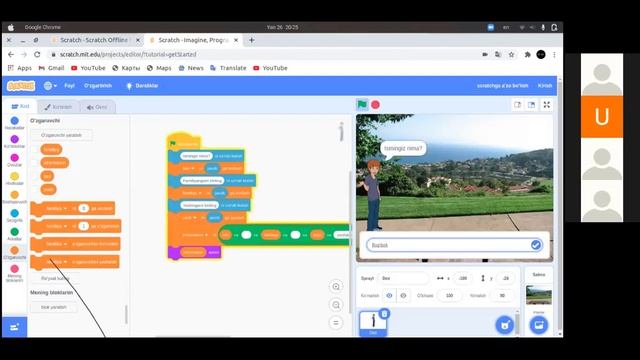The height and width of the screenshot is (360, 640).
Task: Tick the checkbox next to the third orange variable
Action: (35, 176)
